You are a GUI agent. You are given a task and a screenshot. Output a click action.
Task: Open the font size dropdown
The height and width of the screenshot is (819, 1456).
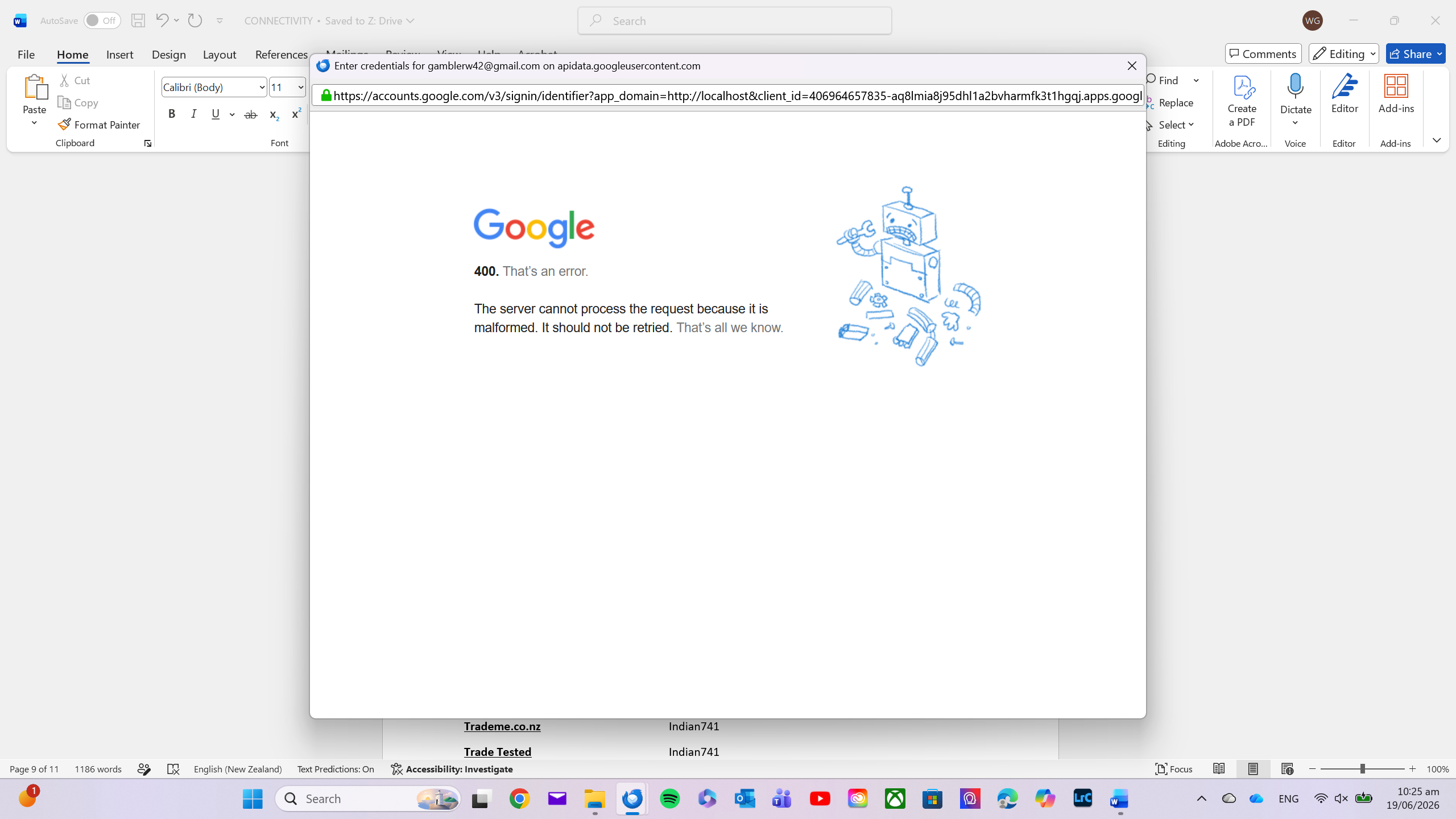tap(301, 87)
